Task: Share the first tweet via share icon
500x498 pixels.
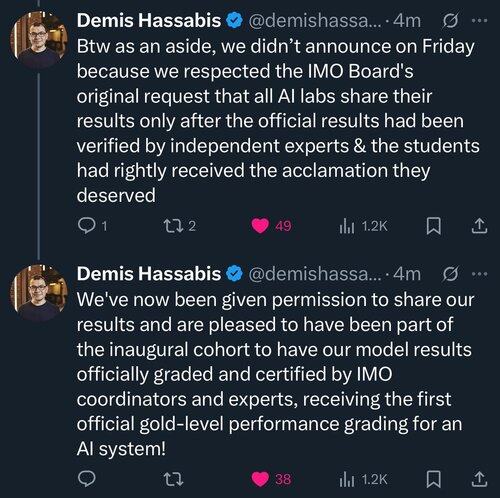Action: [x=479, y=226]
